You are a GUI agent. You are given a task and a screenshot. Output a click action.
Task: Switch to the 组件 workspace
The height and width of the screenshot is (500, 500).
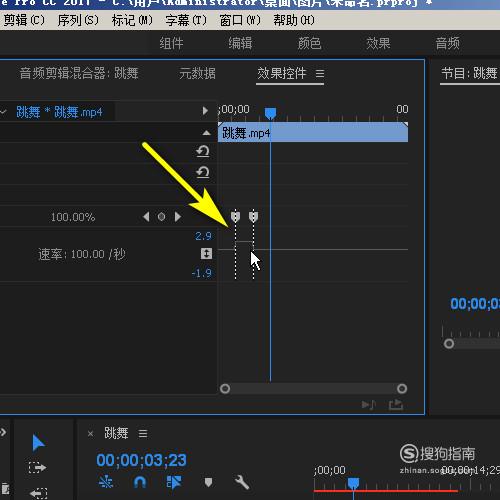(x=171, y=43)
